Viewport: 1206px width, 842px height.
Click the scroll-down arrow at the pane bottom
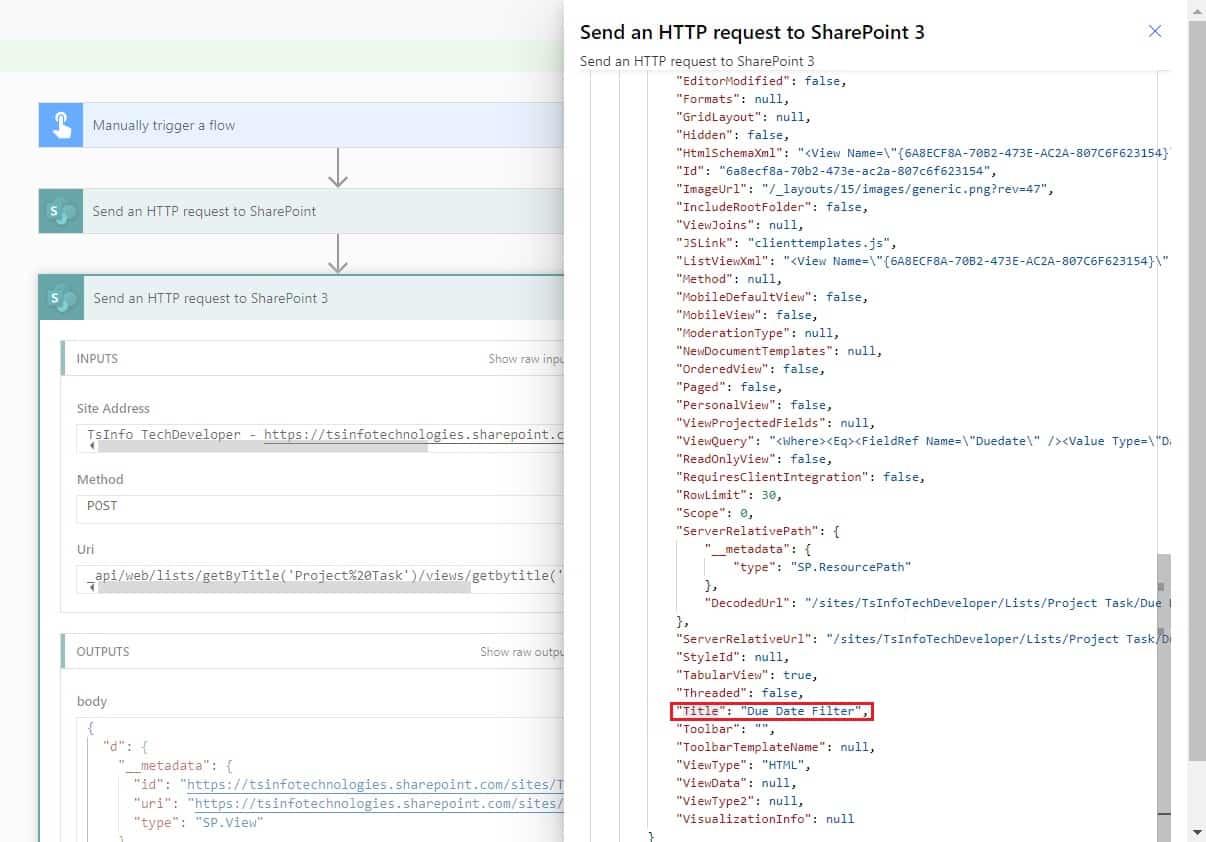click(1197, 831)
